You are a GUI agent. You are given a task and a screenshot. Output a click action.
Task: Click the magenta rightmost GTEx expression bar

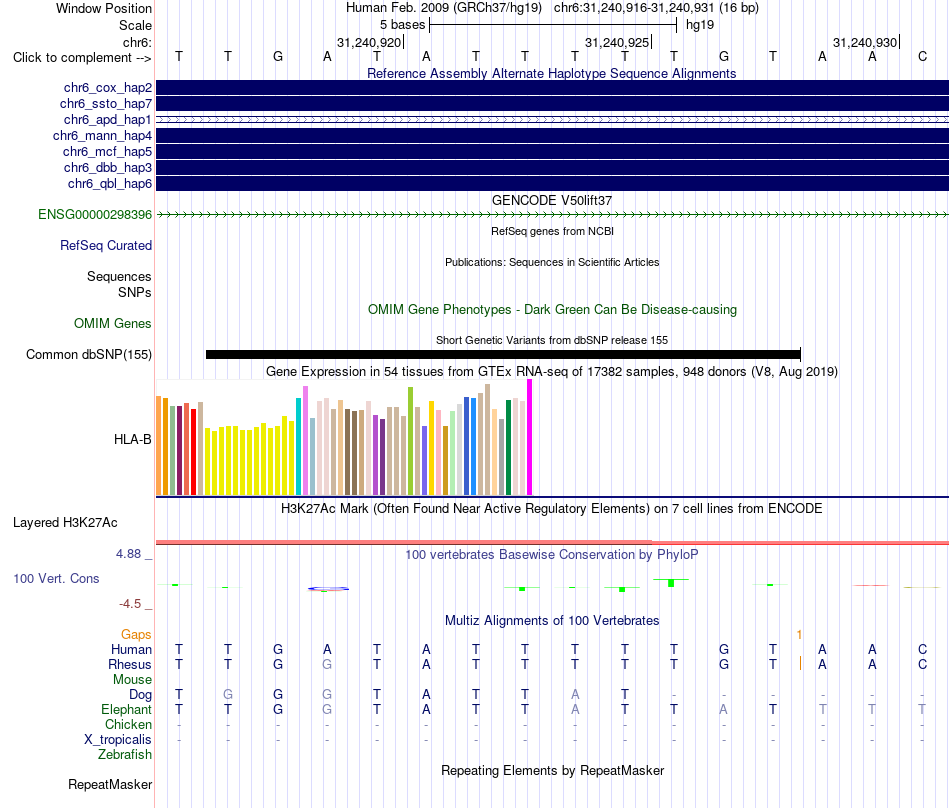(530, 437)
